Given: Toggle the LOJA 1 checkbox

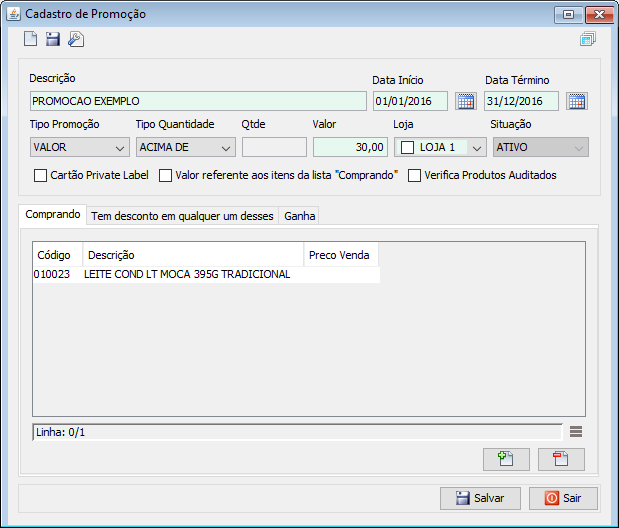Looking at the screenshot, I should click(407, 148).
